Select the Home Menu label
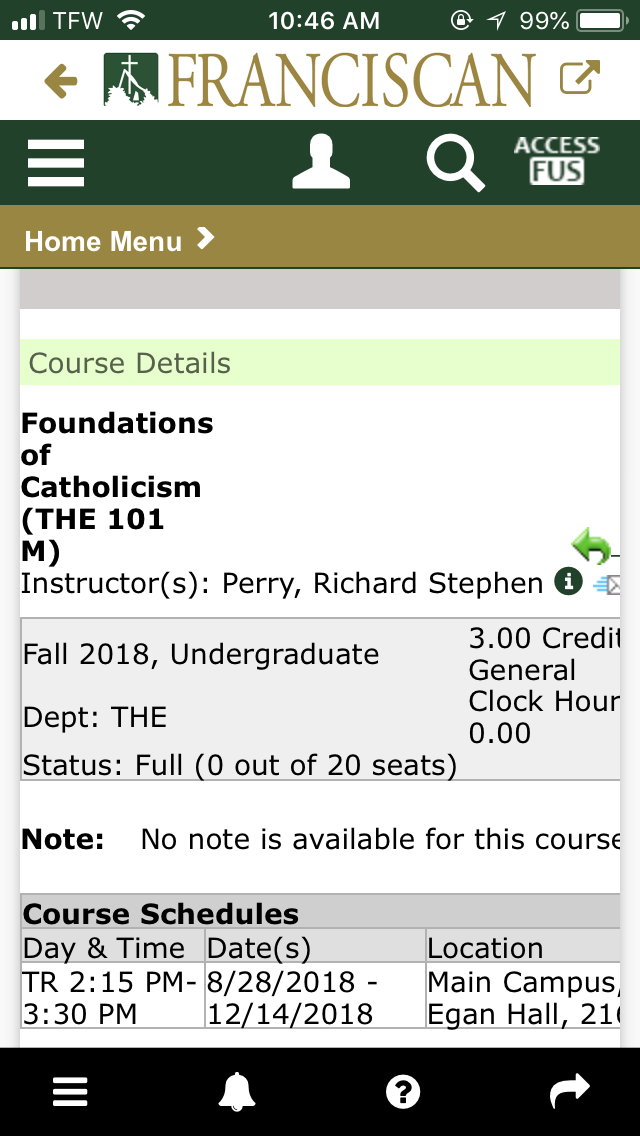 pos(103,241)
